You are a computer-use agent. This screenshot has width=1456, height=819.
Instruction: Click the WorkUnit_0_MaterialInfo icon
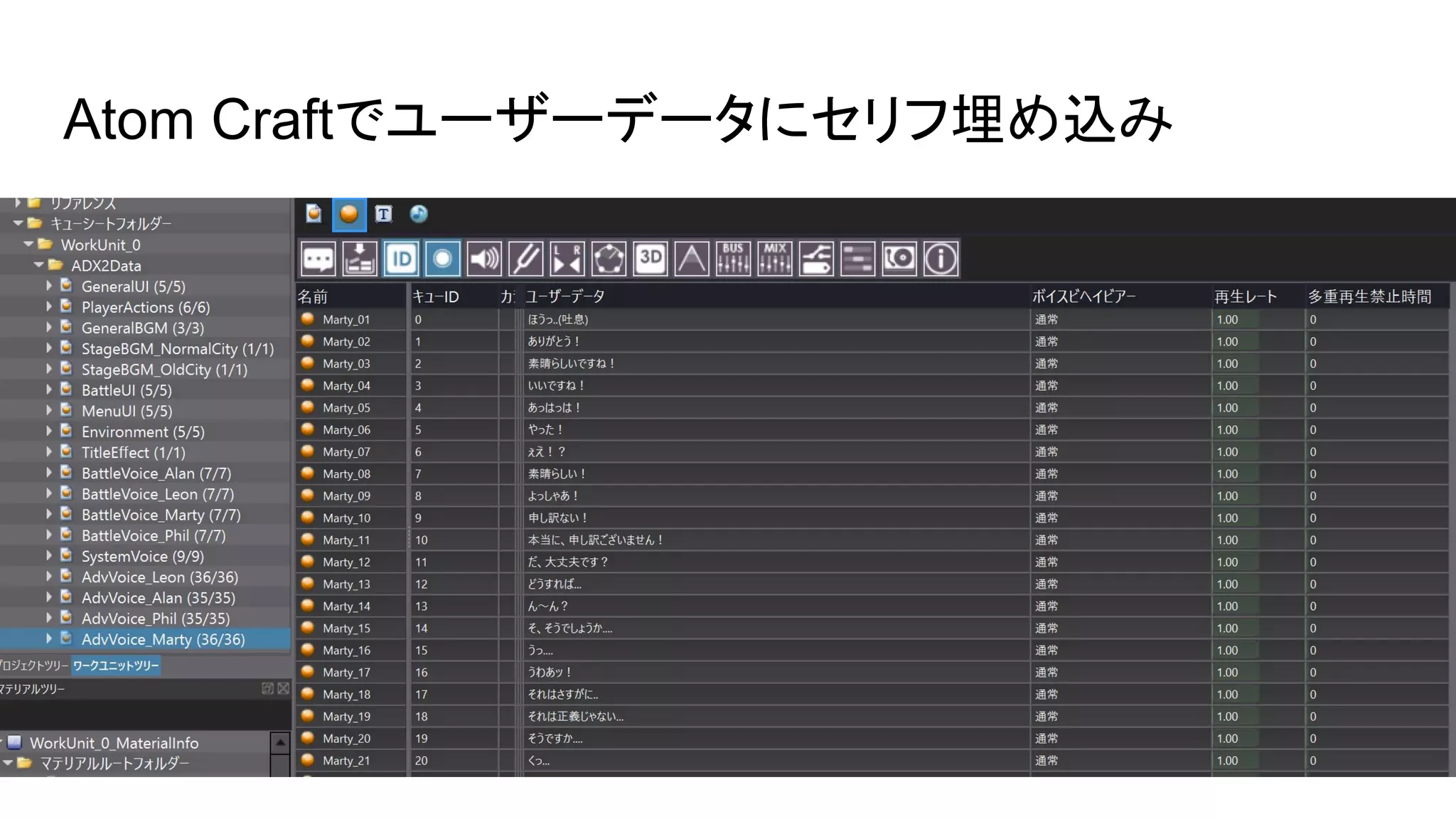[14, 743]
